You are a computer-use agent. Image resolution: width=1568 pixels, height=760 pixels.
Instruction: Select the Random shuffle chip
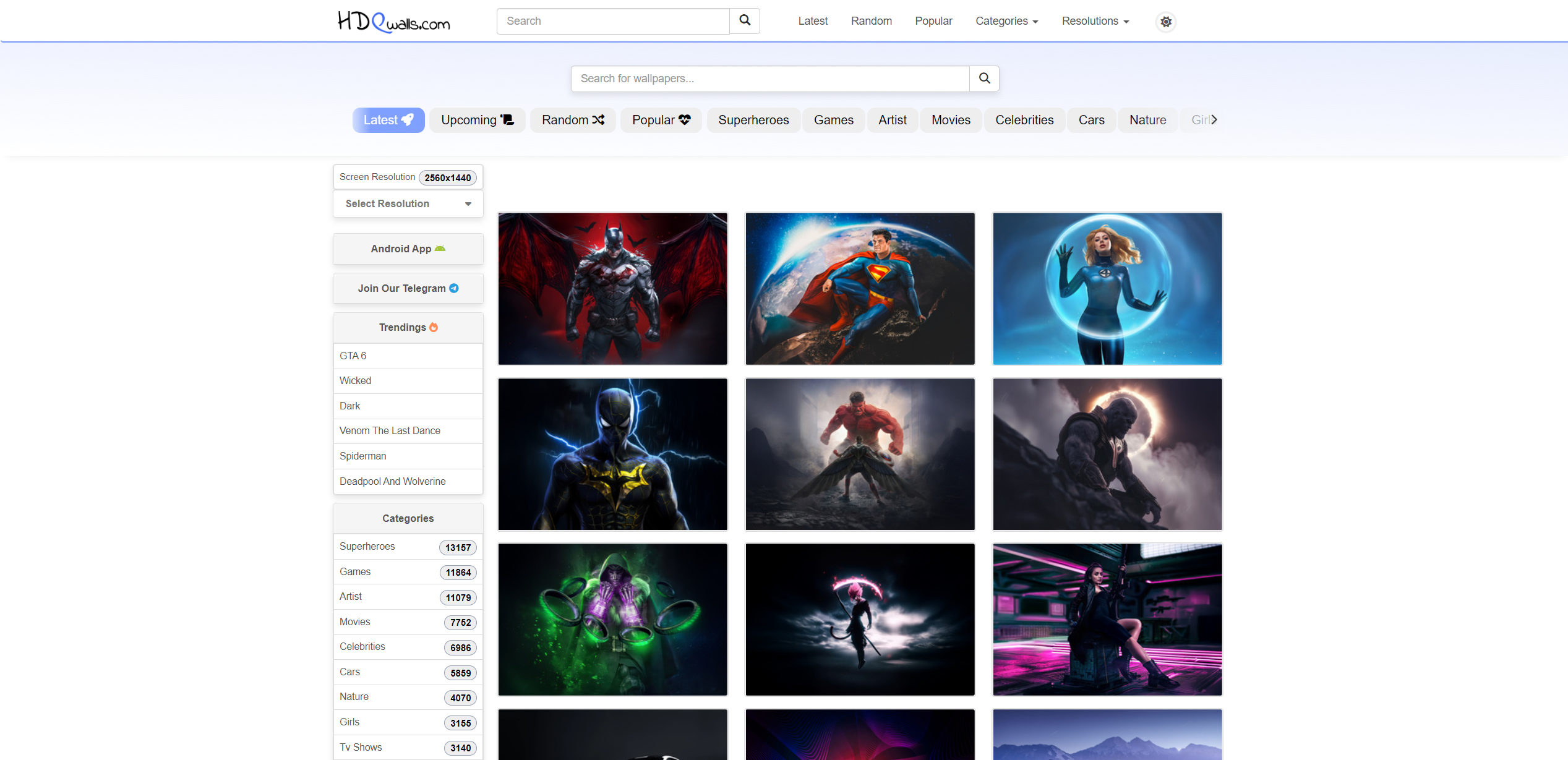pos(573,120)
